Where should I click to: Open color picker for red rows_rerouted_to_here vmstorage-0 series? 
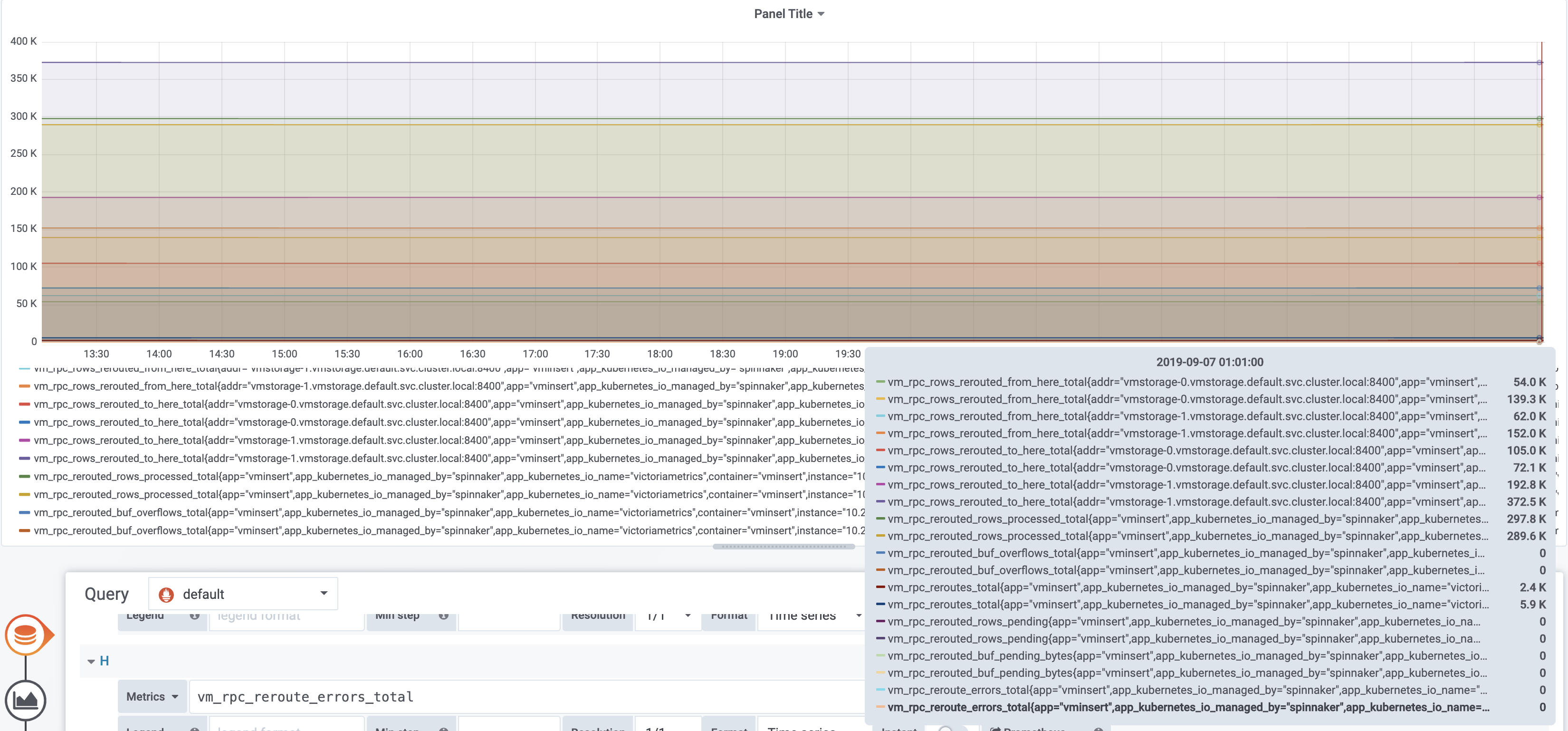24,404
